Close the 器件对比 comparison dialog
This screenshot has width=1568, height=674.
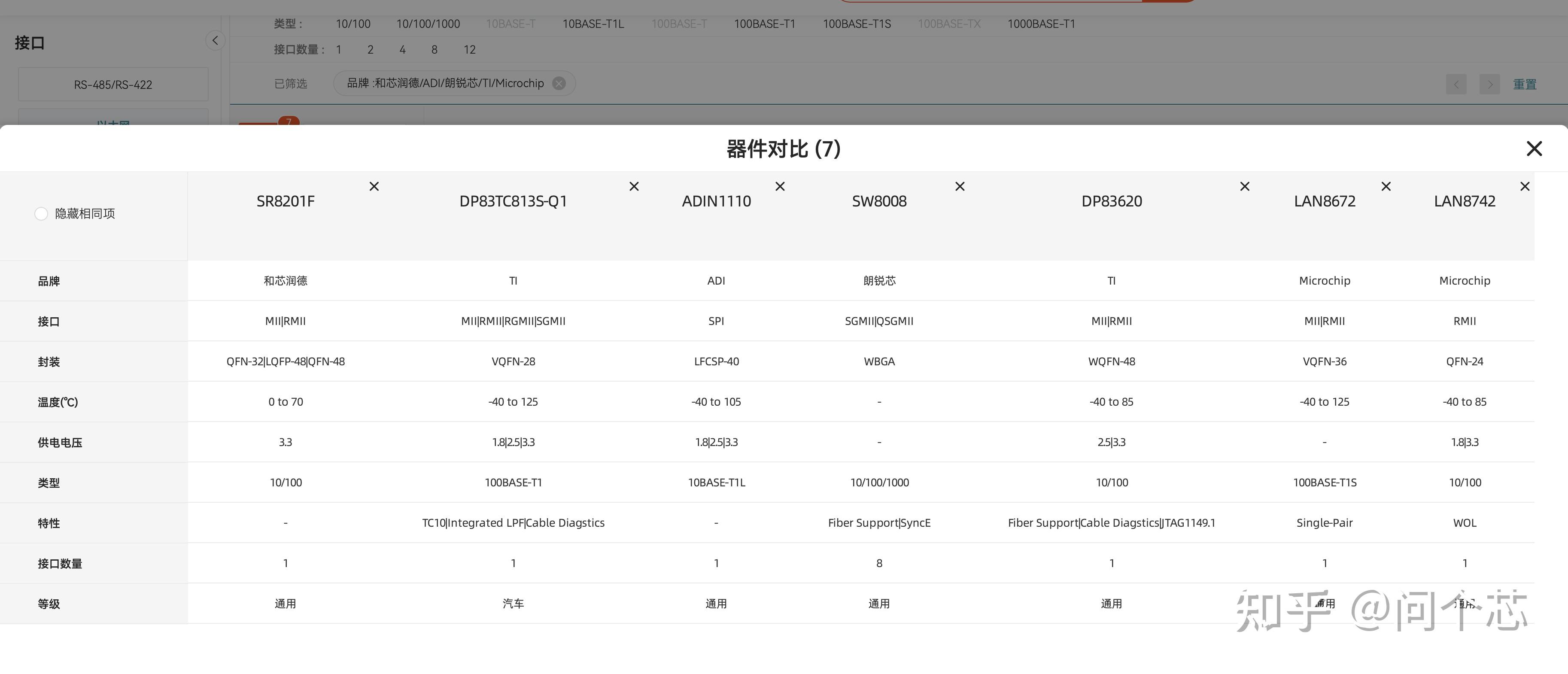pyautogui.click(x=1534, y=149)
